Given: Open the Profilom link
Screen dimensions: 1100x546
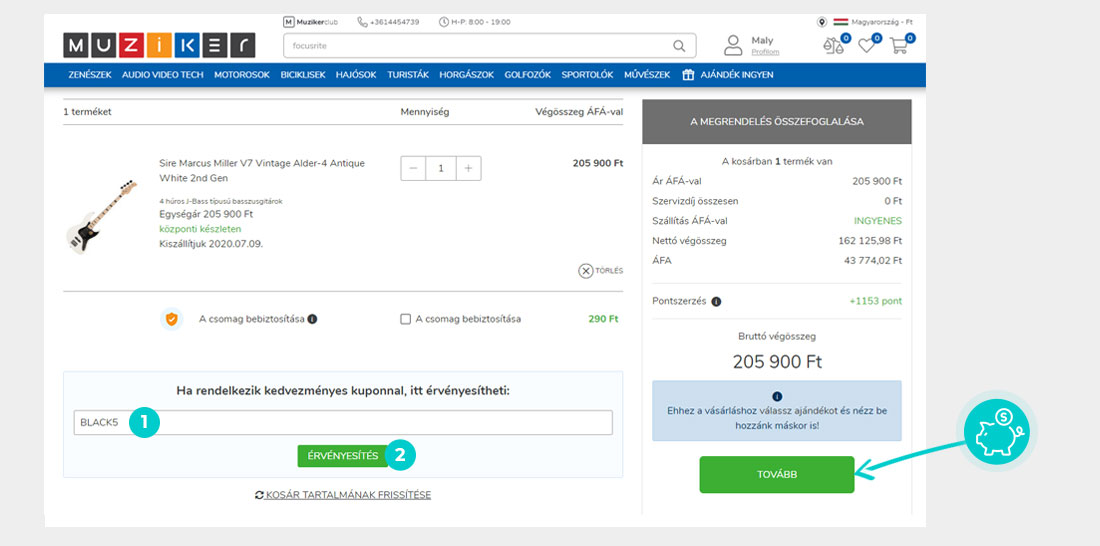Looking at the screenshot, I should 765,52.
